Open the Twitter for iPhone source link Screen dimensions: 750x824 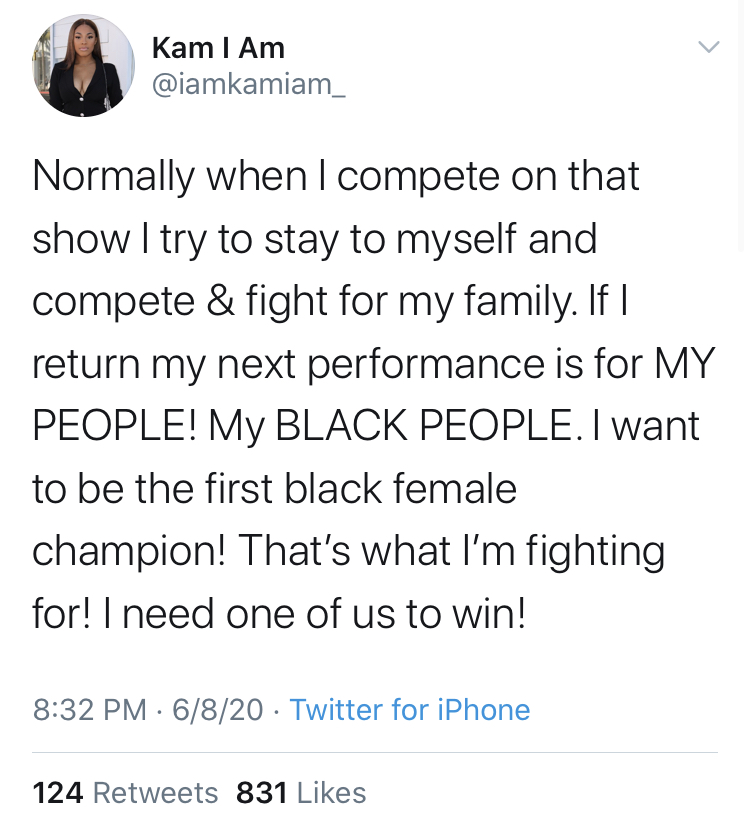coord(410,709)
